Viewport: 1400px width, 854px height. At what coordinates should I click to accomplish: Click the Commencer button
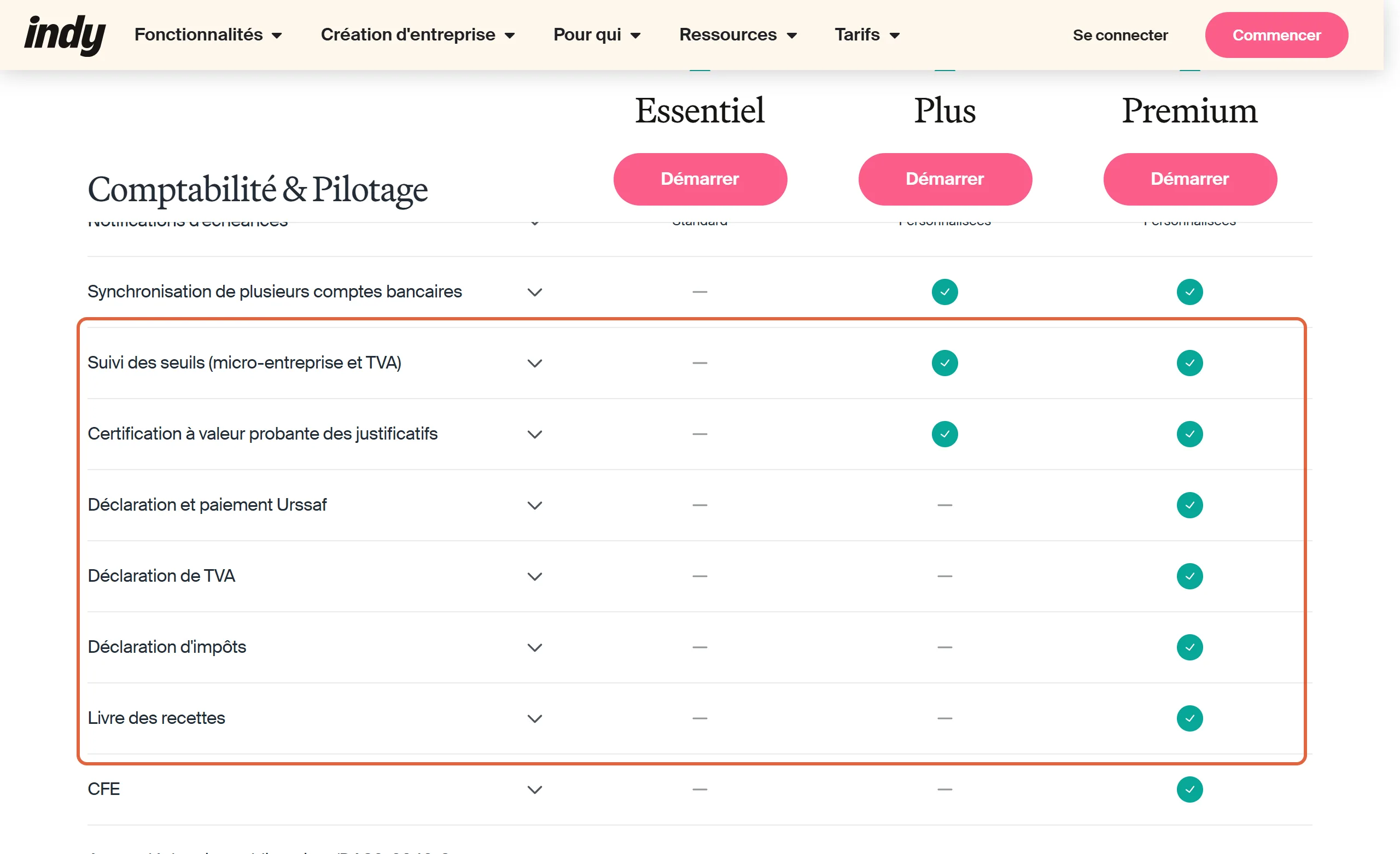click(1276, 35)
